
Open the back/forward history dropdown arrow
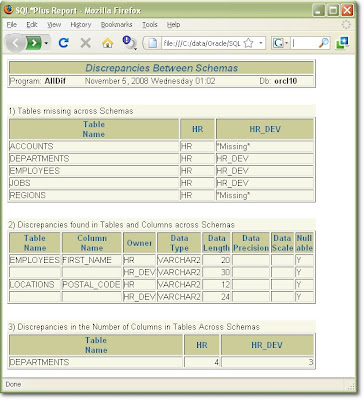46,43
